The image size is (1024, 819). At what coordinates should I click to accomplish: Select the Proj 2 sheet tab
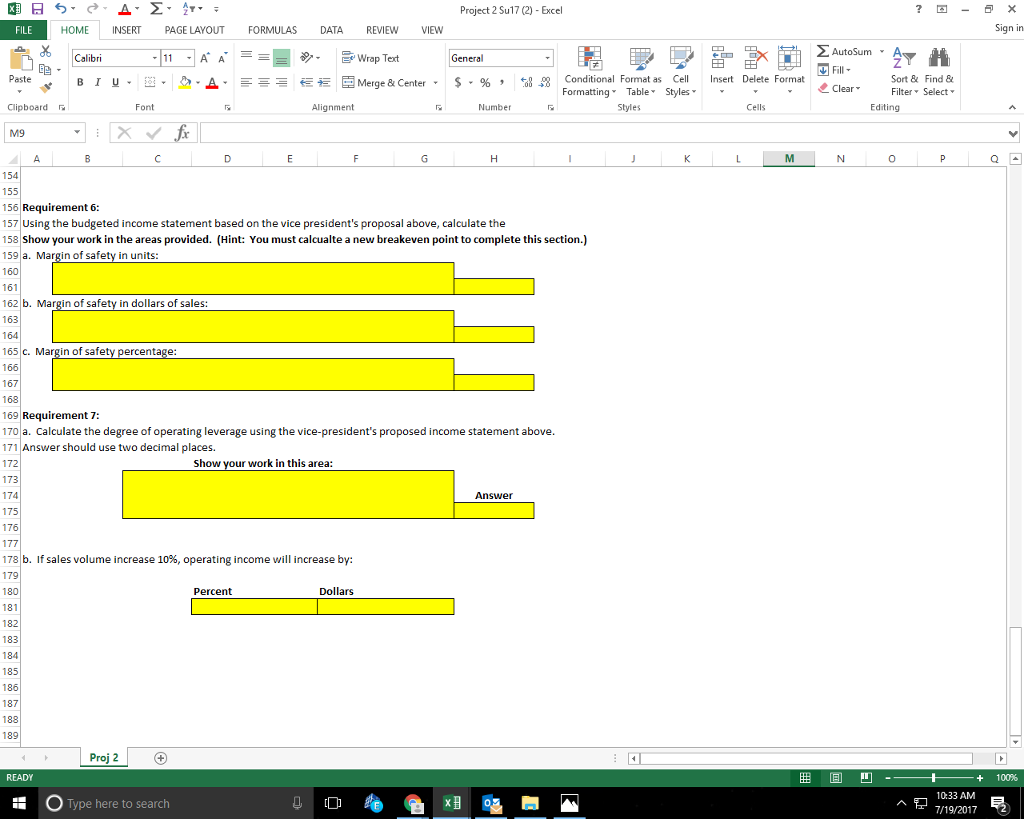point(104,758)
